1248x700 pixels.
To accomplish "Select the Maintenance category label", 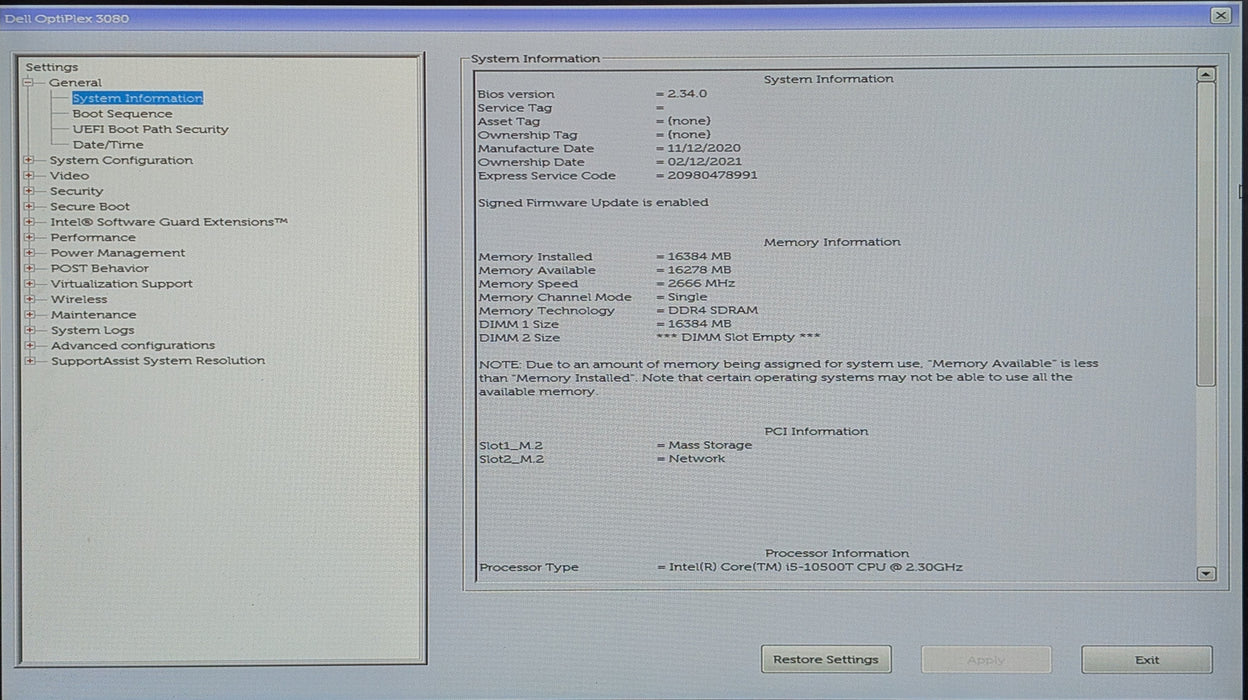I will (x=93, y=315).
